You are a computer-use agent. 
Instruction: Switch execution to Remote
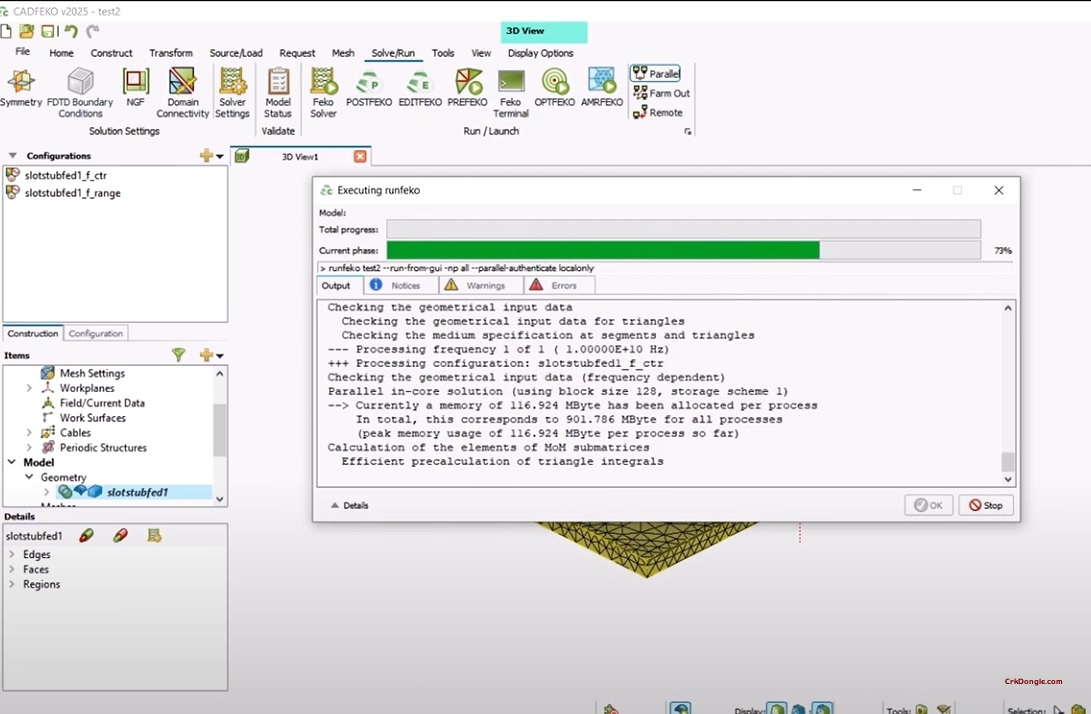point(657,112)
